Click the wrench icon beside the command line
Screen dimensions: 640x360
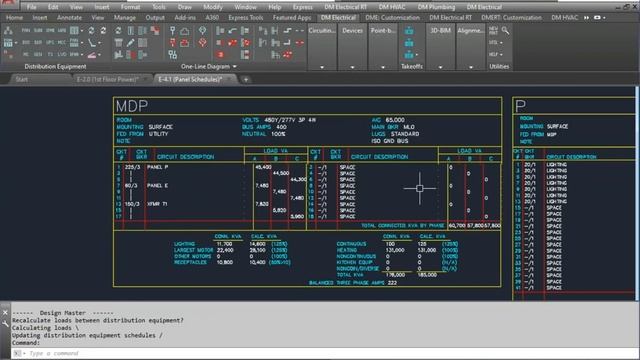(x=5, y=324)
